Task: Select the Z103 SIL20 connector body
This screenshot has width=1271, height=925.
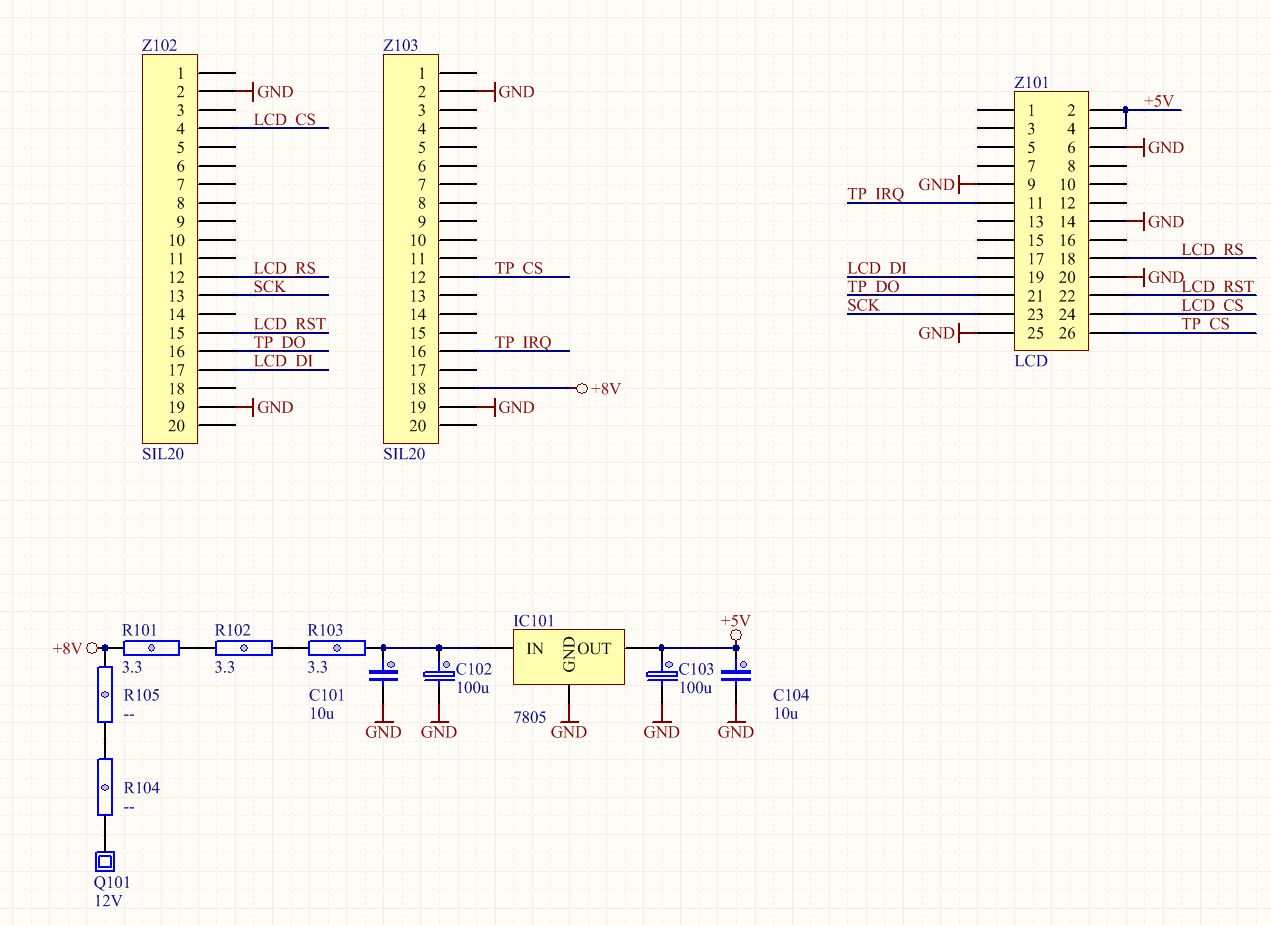Action: (x=411, y=249)
